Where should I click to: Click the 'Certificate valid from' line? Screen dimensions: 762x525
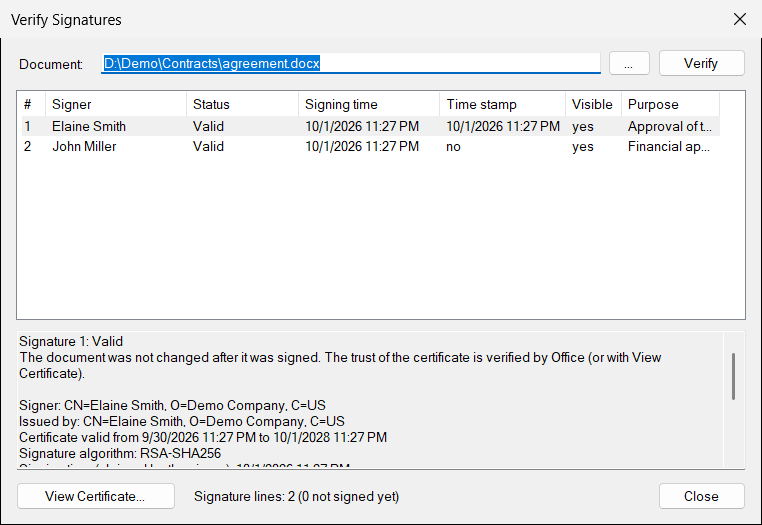coord(203,437)
